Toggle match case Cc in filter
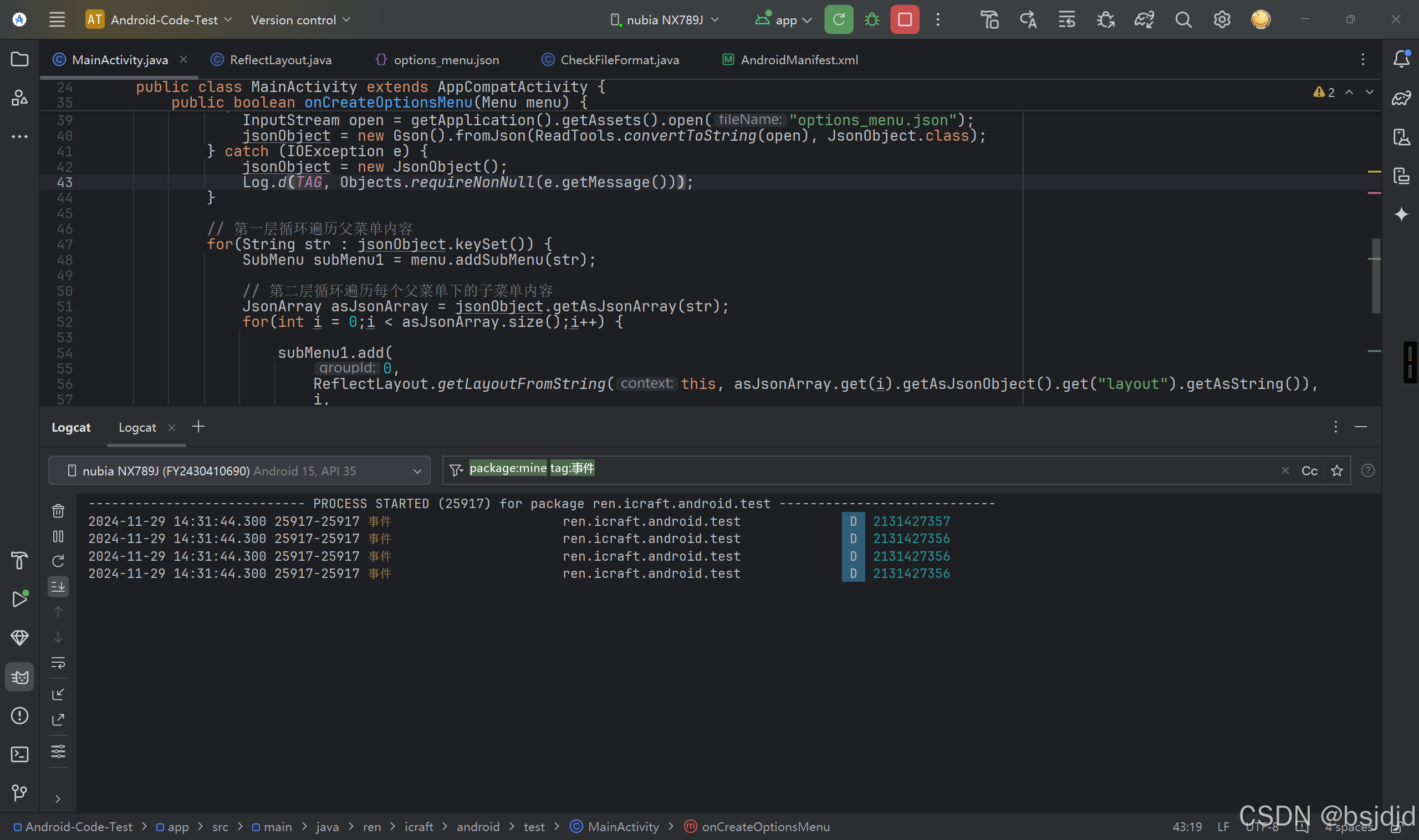This screenshot has width=1419, height=840. 1309,471
